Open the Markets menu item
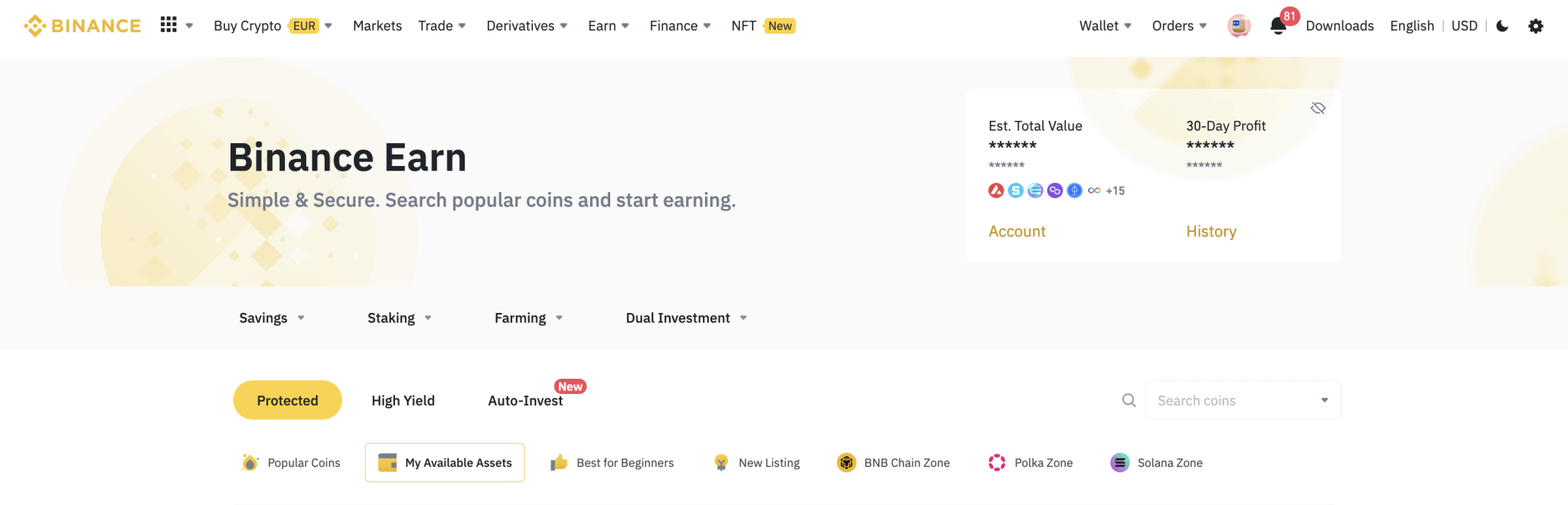This screenshot has width=1568, height=505. pos(377,26)
